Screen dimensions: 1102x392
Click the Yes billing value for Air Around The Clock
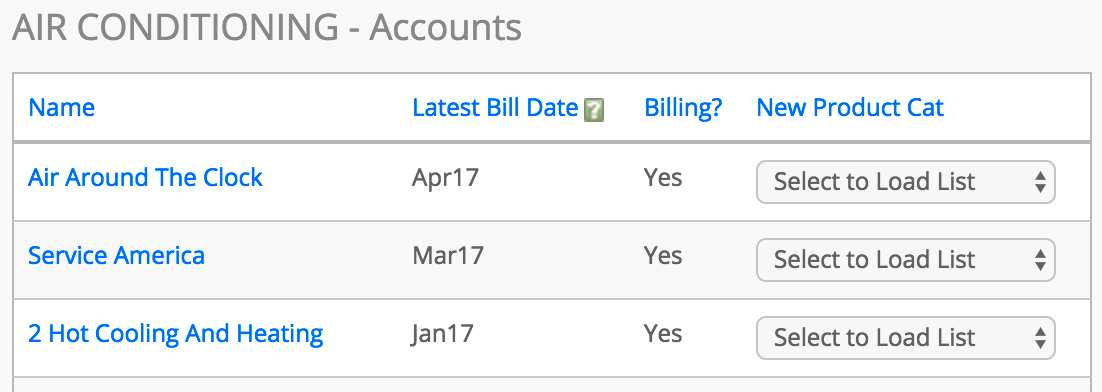(663, 178)
